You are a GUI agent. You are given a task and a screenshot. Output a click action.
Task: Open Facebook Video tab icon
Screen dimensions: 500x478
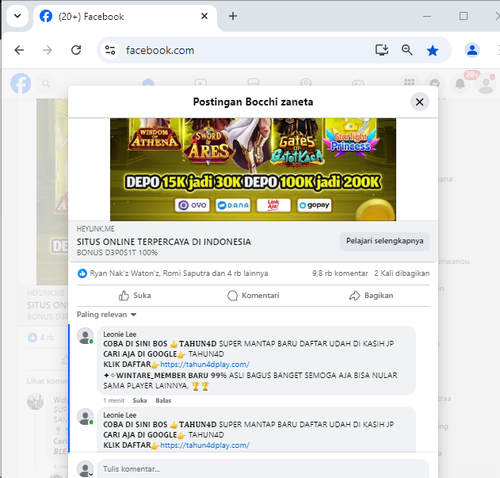click(200, 82)
